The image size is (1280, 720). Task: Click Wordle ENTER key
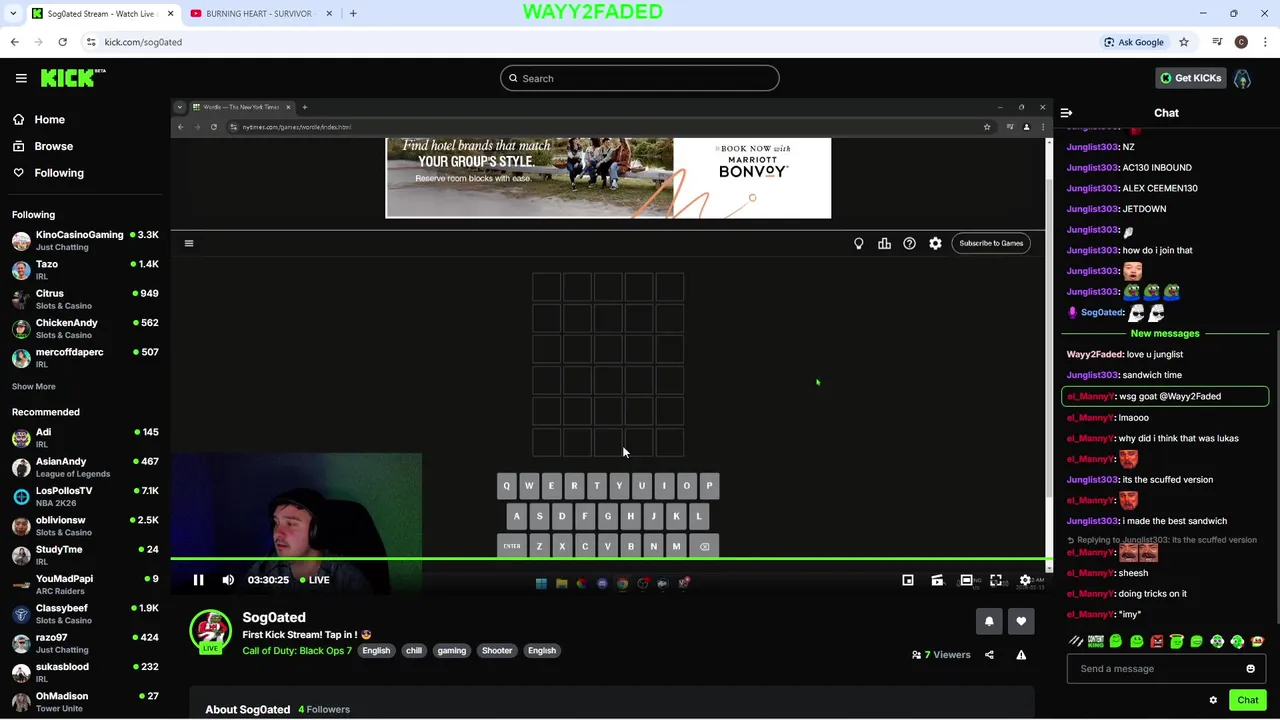pos(512,546)
